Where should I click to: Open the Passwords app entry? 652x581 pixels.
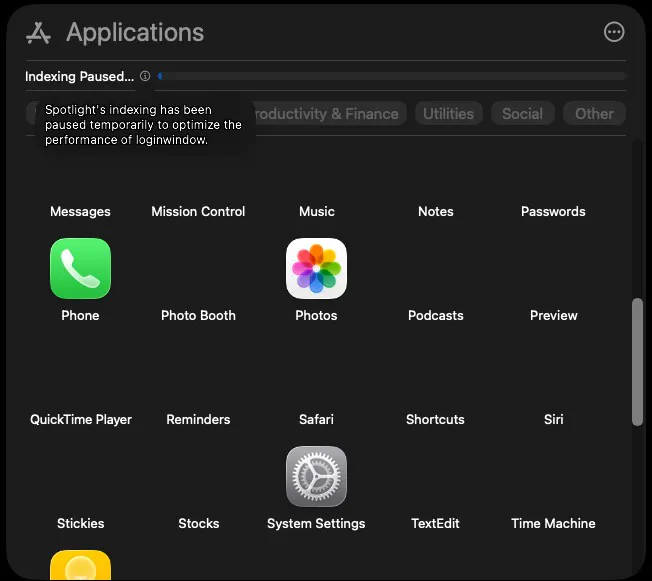(553, 211)
